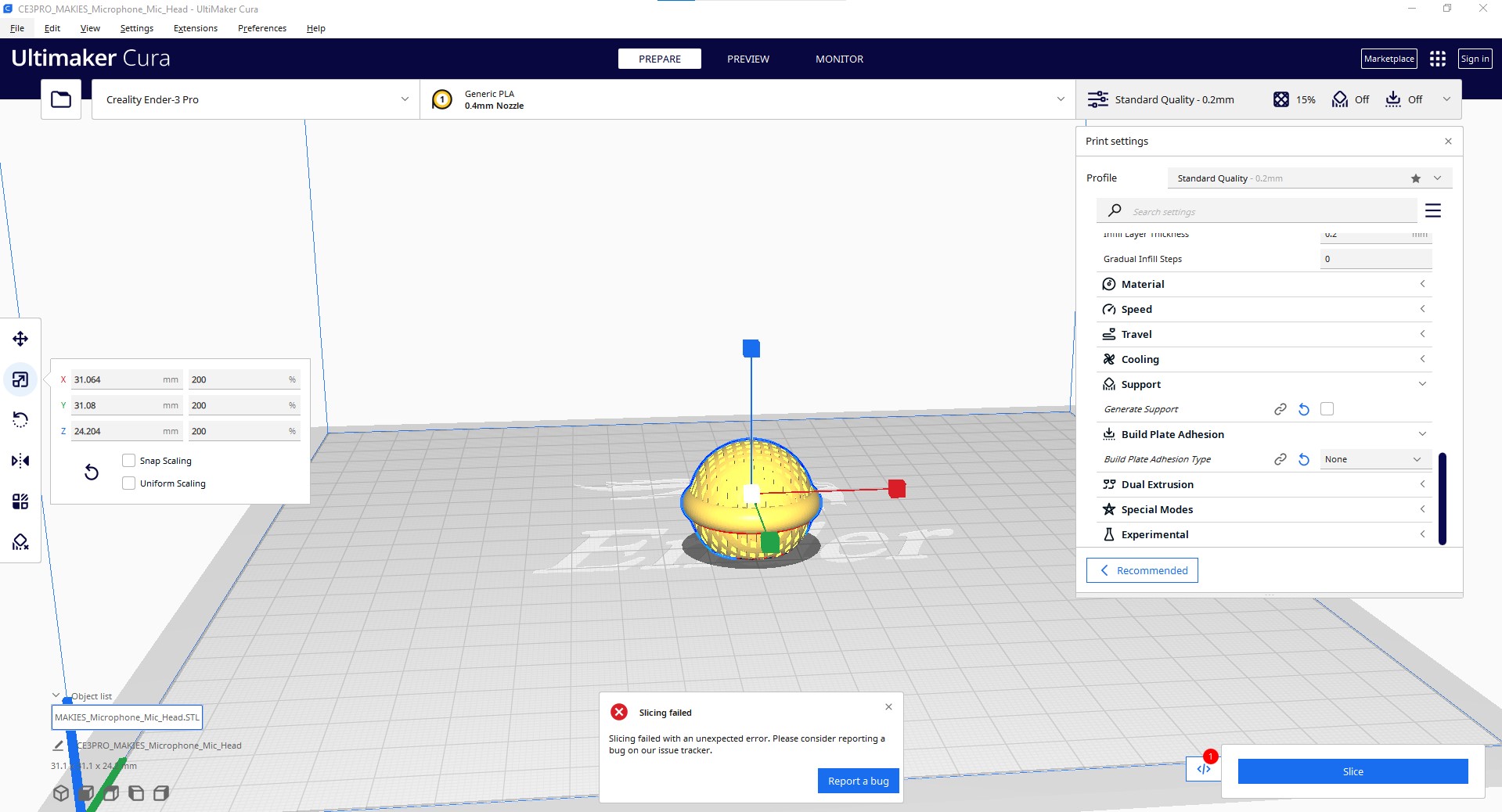The width and height of the screenshot is (1502, 812).
Task: Enable Generate Support checkbox
Action: [1327, 409]
